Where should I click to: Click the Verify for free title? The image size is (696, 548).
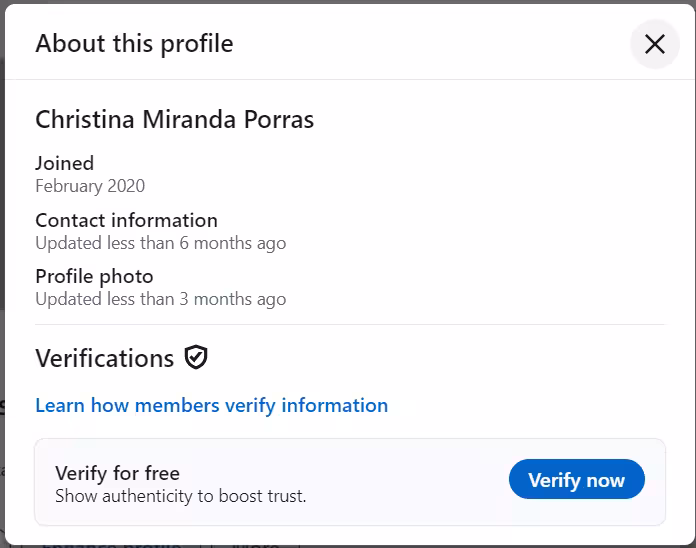tap(117, 473)
